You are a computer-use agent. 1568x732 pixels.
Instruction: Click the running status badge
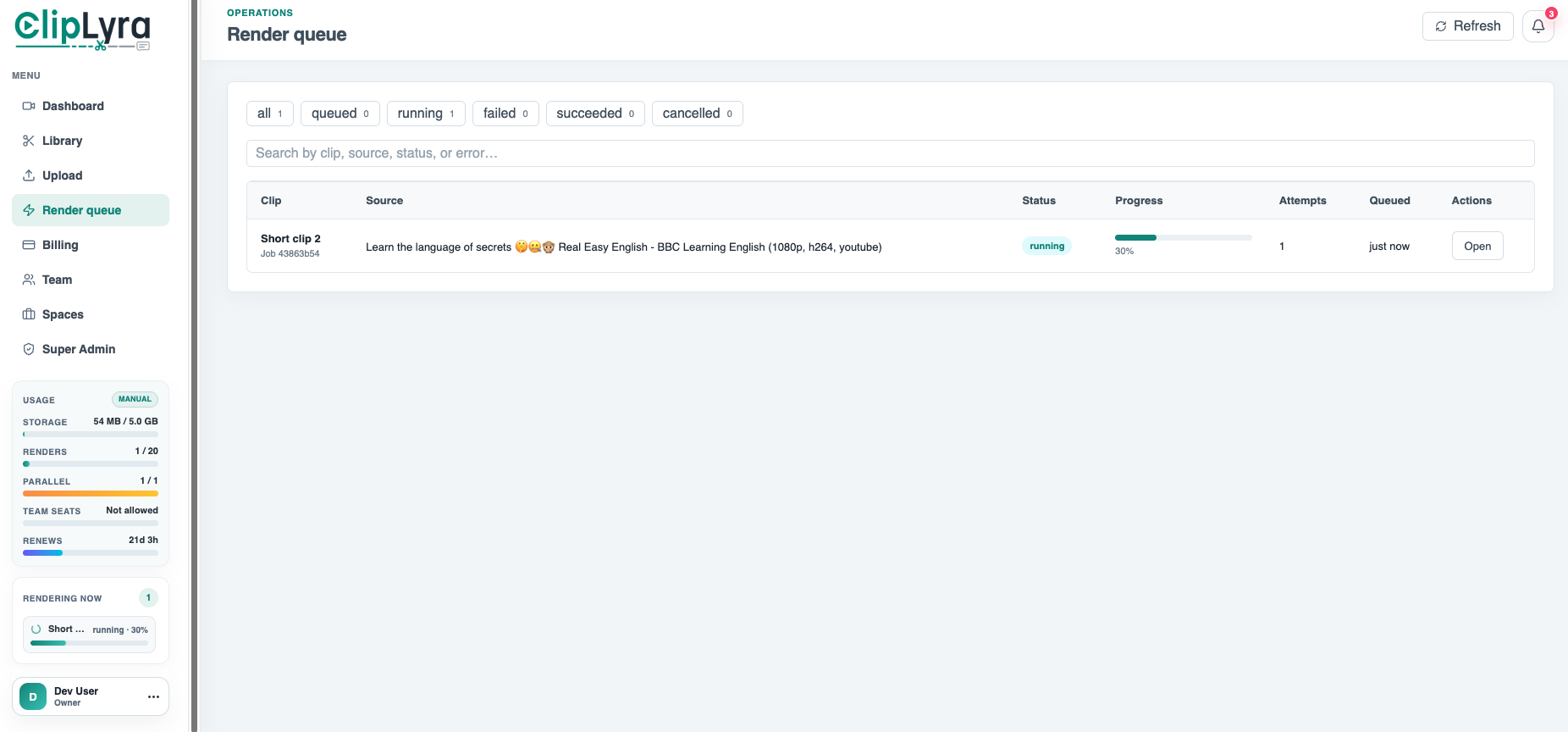click(1046, 246)
